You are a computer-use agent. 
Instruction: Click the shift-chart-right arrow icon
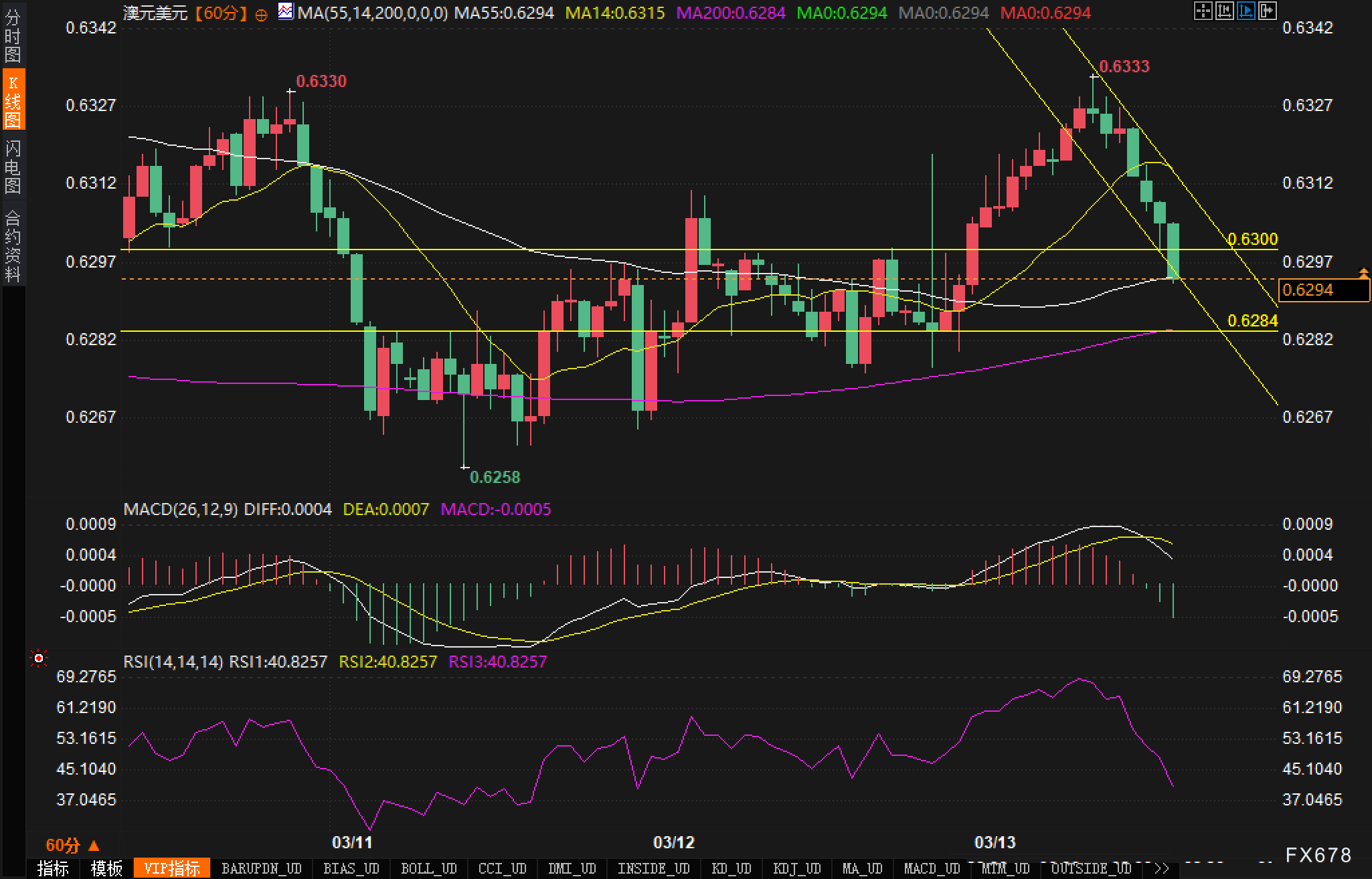(x=1267, y=11)
